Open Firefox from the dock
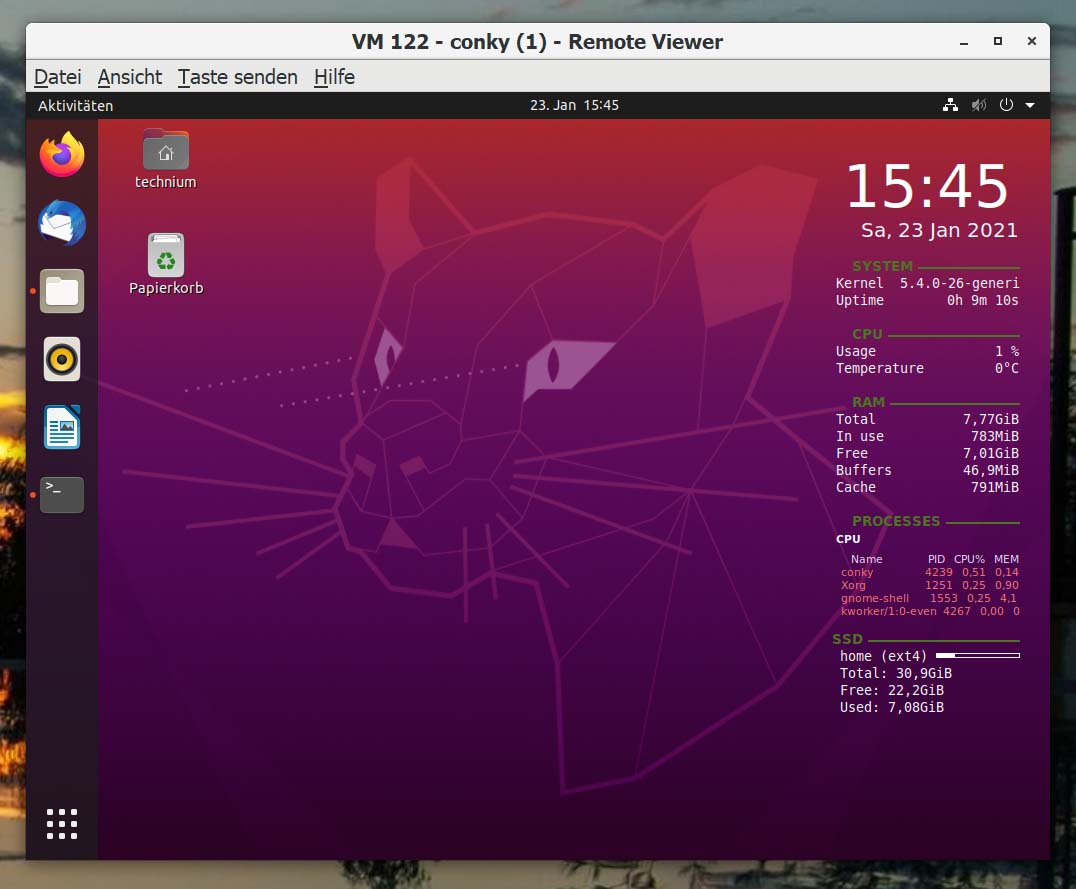Viewport: 1076px width, 889px height. 61,153
